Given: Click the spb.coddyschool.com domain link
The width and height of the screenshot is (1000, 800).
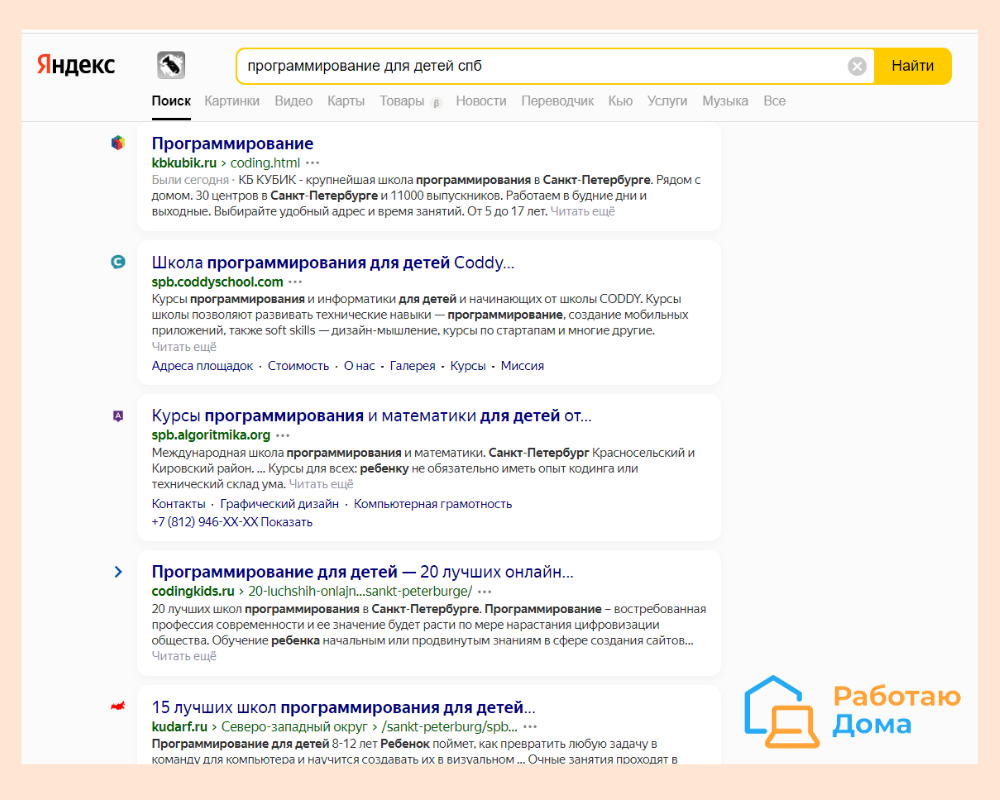Looking at the screenshot, I should [217, 282].
